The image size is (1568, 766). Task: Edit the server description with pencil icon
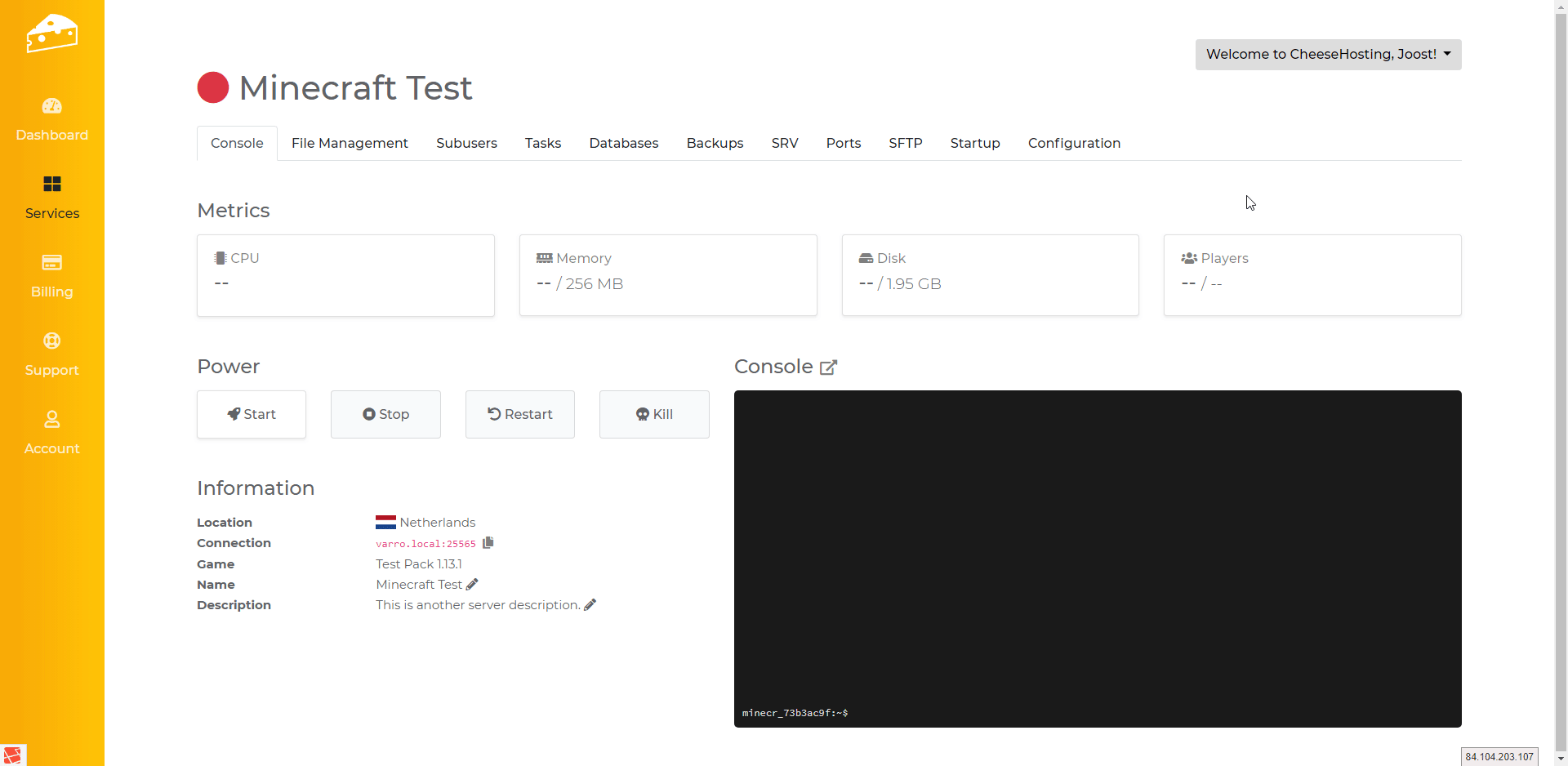[590, 605]
